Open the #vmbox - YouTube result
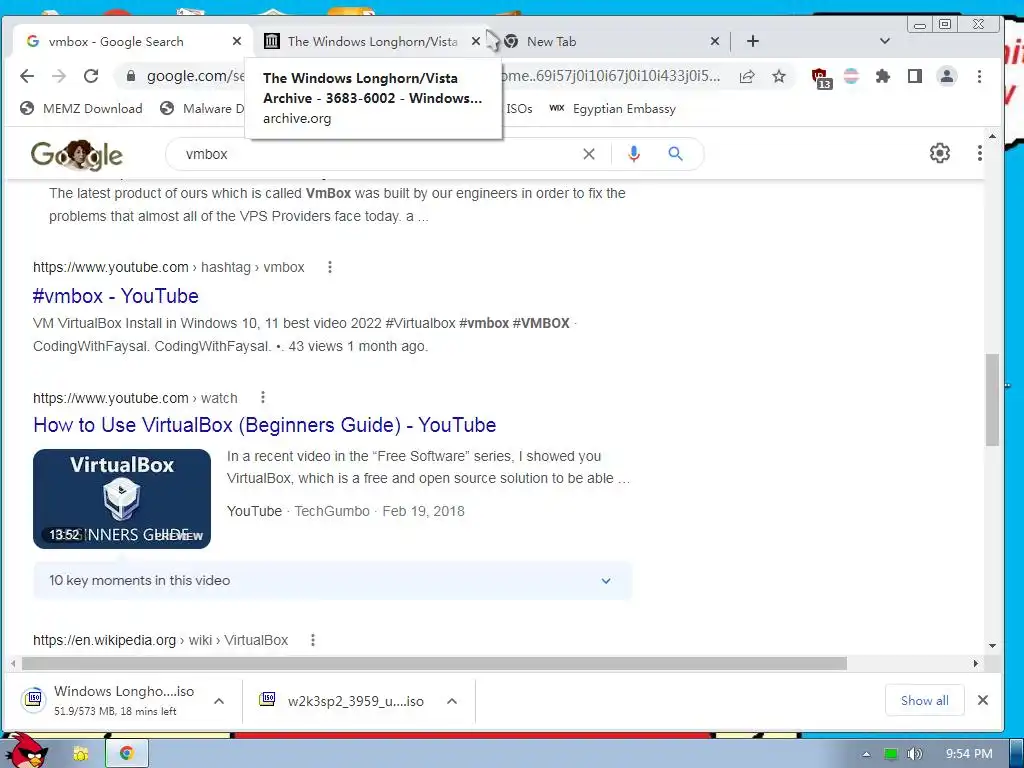This screenshot has width=1024, height=768. coord(116,296)
